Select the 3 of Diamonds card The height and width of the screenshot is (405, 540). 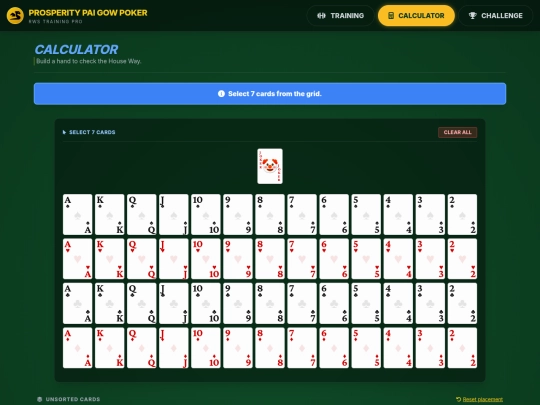430,348
